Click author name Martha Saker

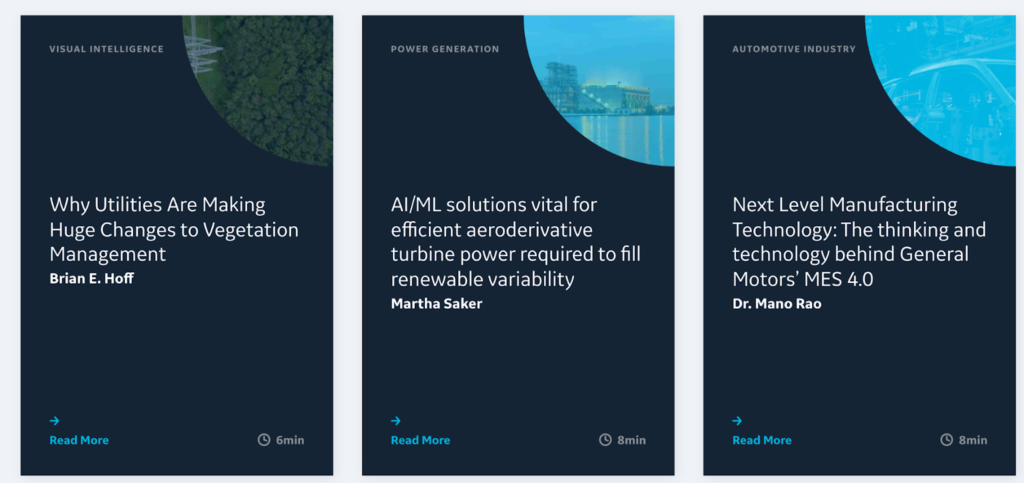[436, 304]
